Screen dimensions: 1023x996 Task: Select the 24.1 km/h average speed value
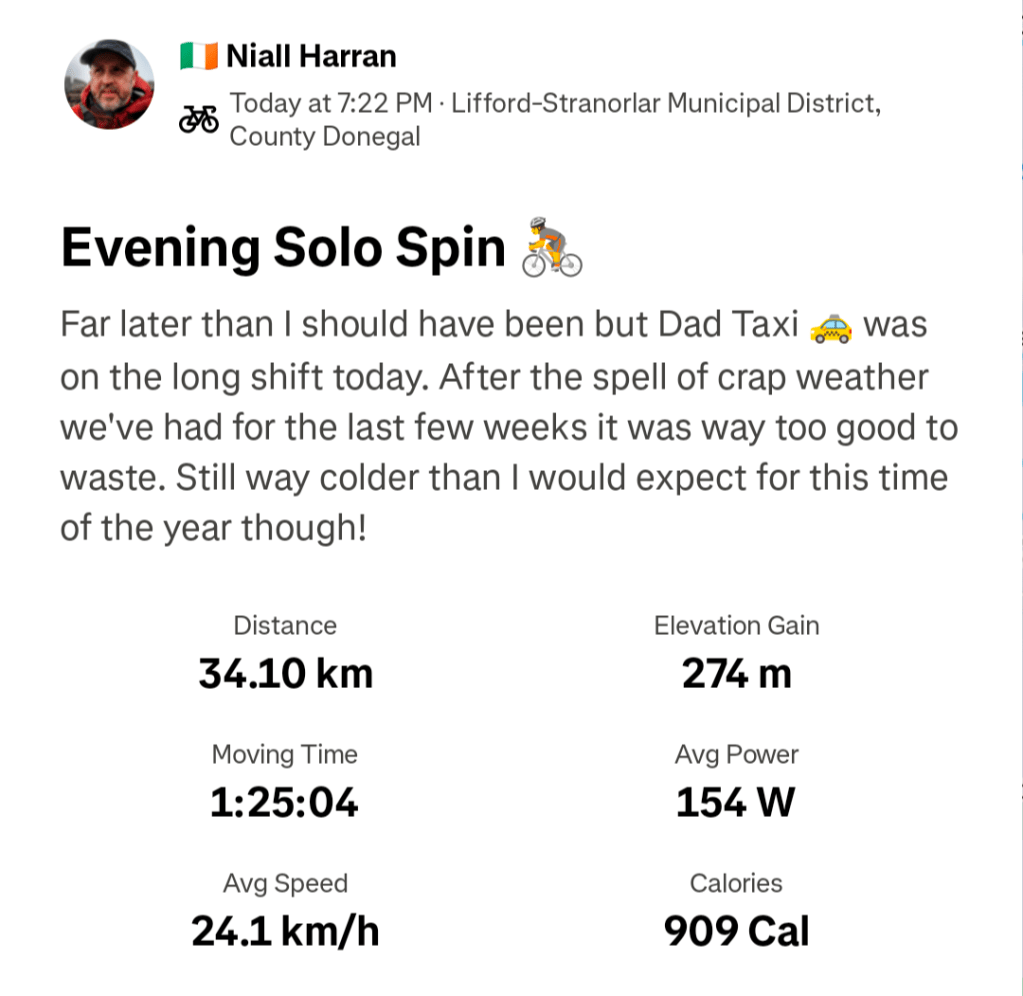click(x=285, y=932)
